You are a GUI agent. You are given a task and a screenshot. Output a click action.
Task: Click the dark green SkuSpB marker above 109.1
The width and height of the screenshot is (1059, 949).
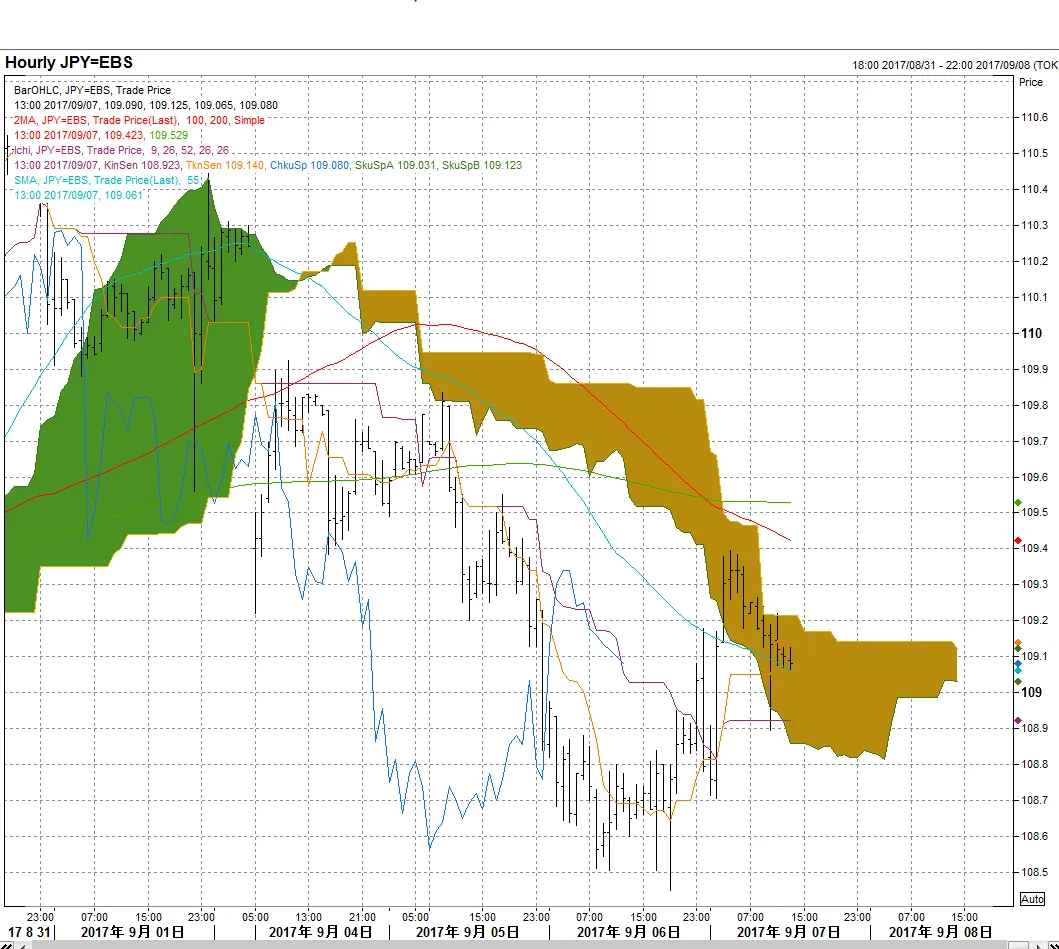tap(1018, 649)
